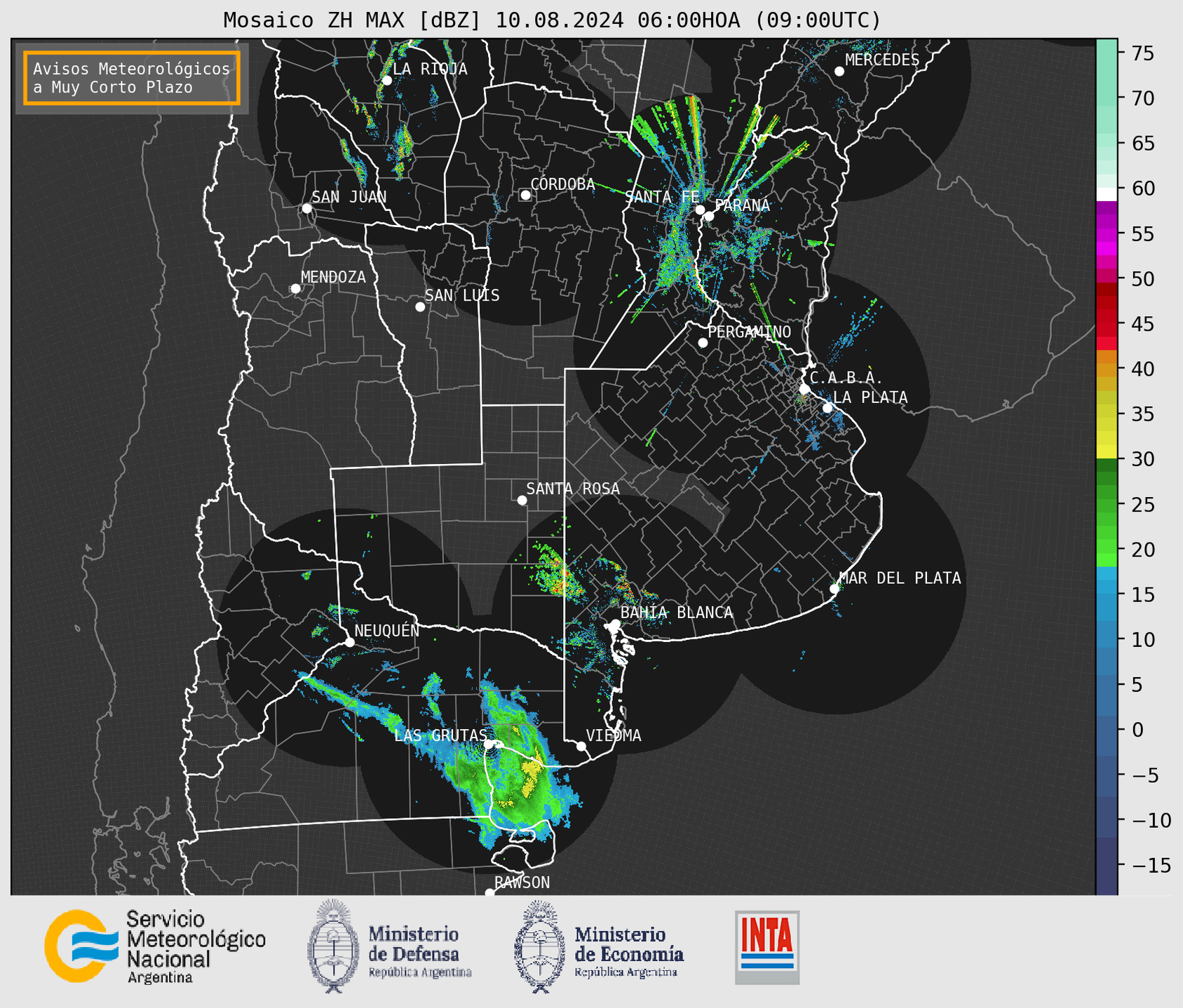Select the San Luis marker dot
The width and height of the screenshot is (1183, 1008).
click(x=420, y=307)
